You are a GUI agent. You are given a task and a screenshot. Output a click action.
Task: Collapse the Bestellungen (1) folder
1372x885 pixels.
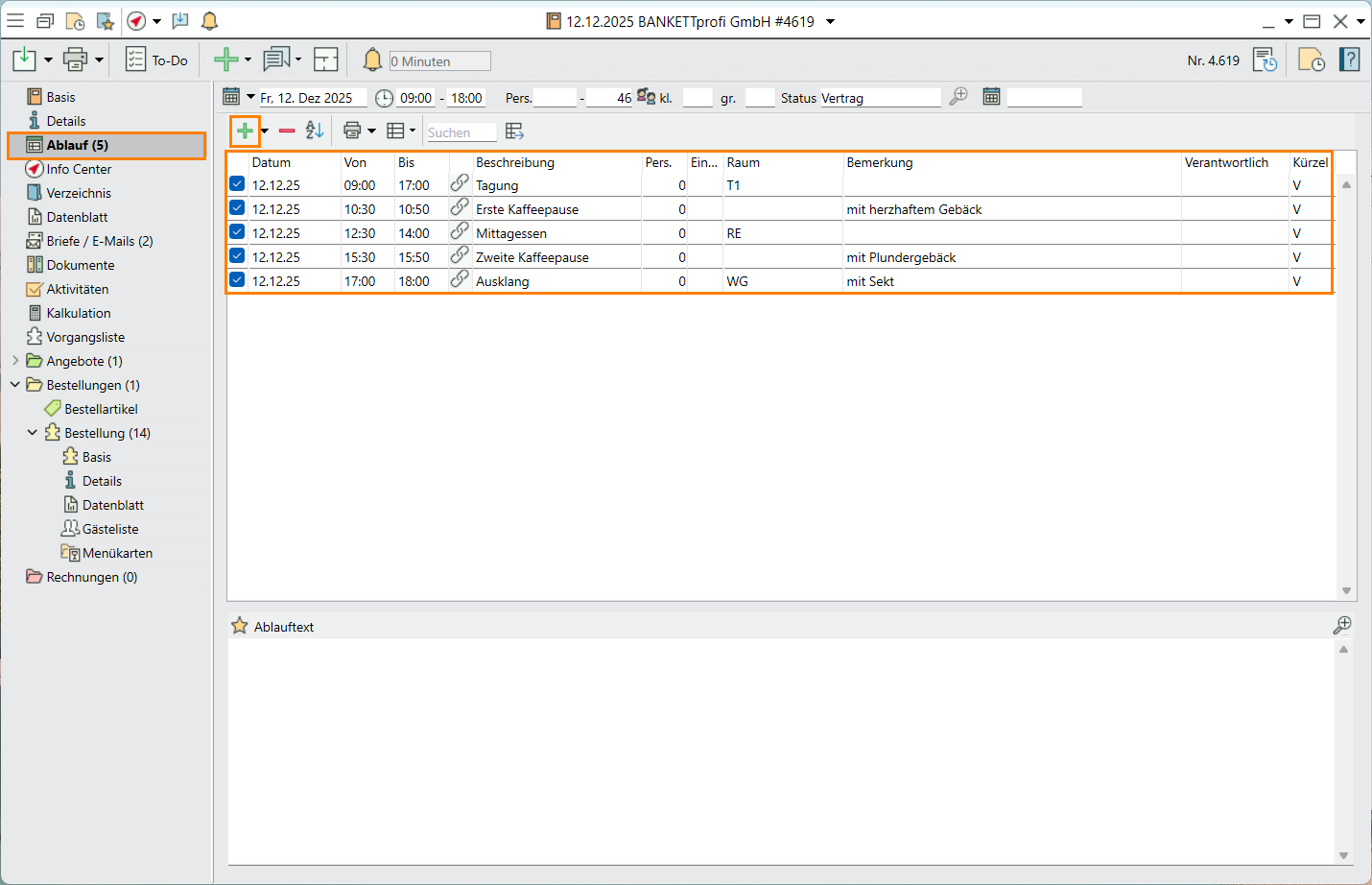pos(15,385)
